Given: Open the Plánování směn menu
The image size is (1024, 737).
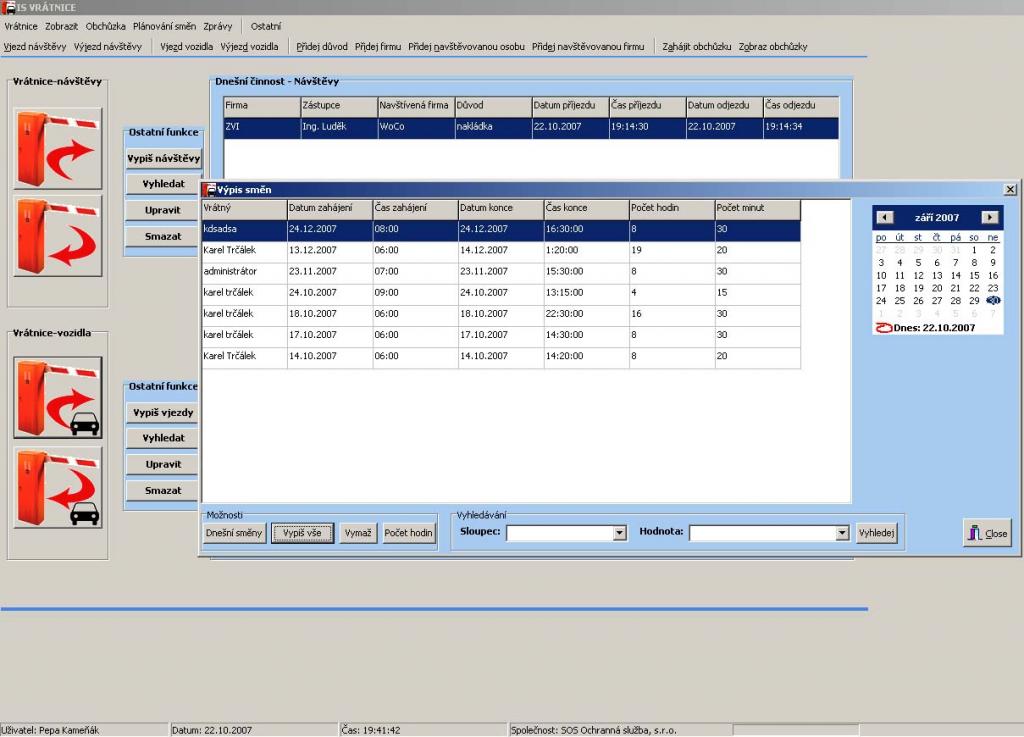Looking at the screenshot, I should (164, 26).
